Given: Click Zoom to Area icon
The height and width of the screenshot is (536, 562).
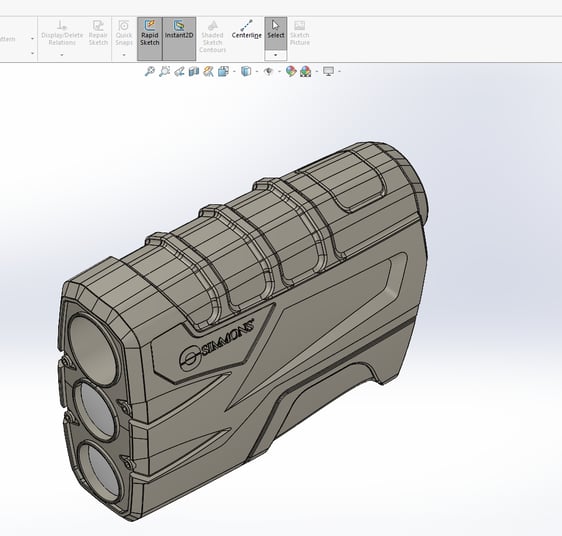Looking at the screenshot, I should (x=164, y=71).
